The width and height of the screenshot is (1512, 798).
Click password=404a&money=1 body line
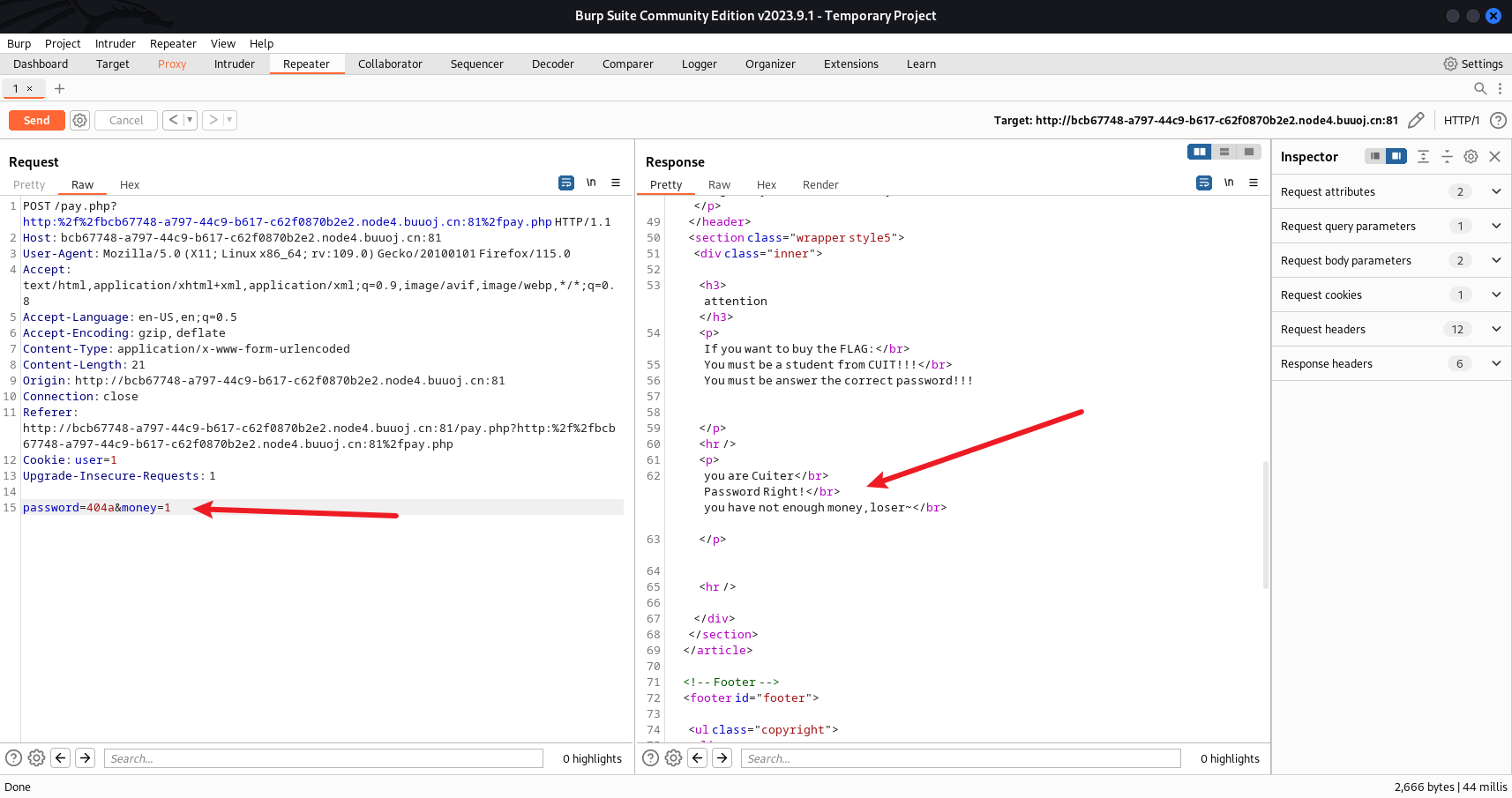pyautogui.click(x=97, y=507)
